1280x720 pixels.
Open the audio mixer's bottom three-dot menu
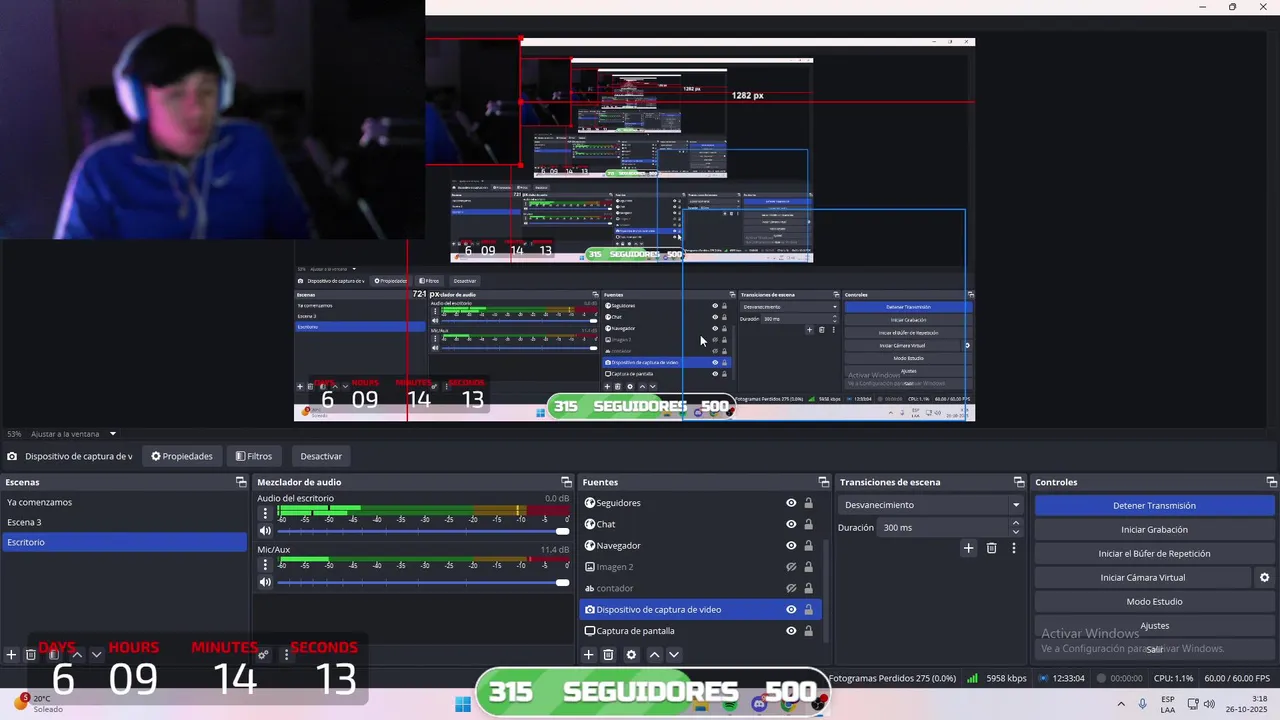[286, 655]
